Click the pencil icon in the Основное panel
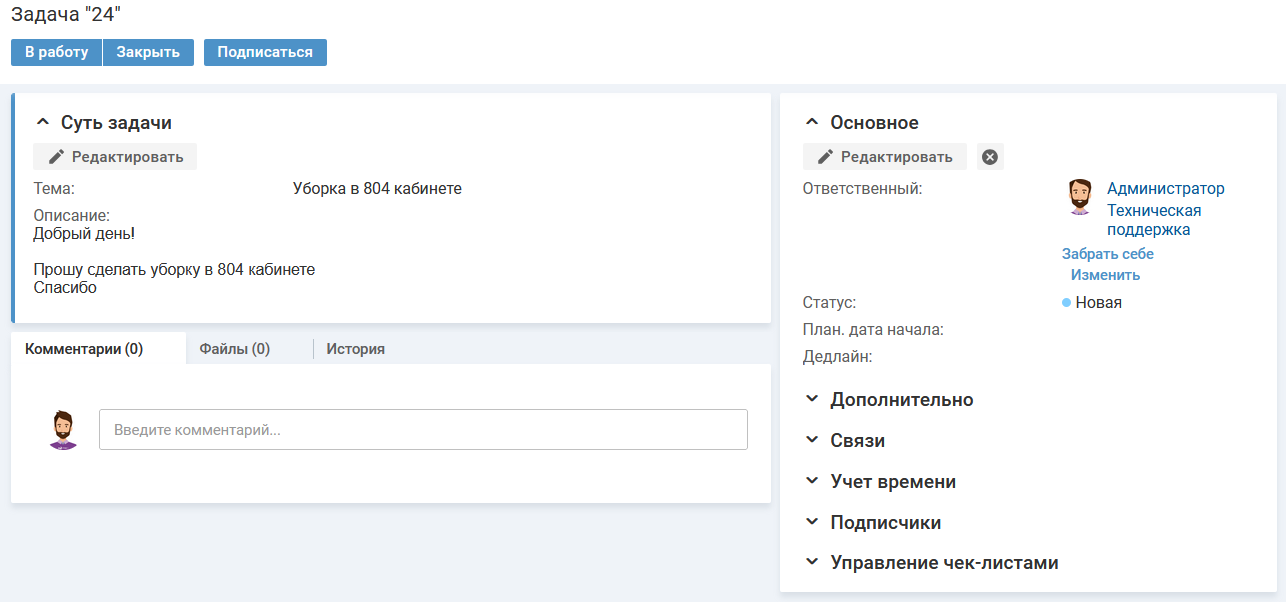This screenshot has height=602, width=1286. pos(825,157)
